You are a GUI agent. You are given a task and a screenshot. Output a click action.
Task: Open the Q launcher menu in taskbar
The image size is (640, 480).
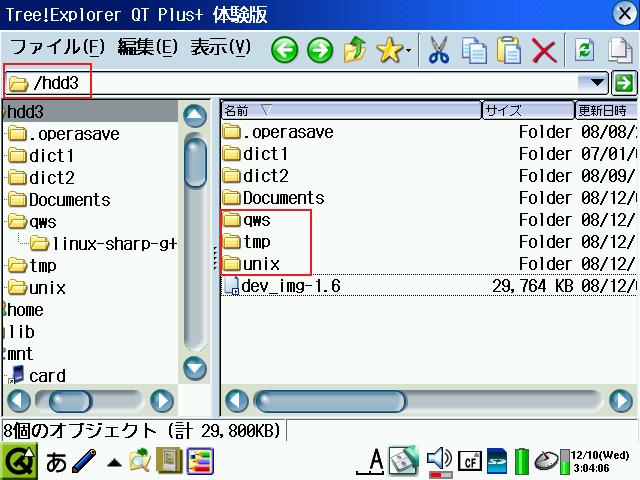click(19, 462)
